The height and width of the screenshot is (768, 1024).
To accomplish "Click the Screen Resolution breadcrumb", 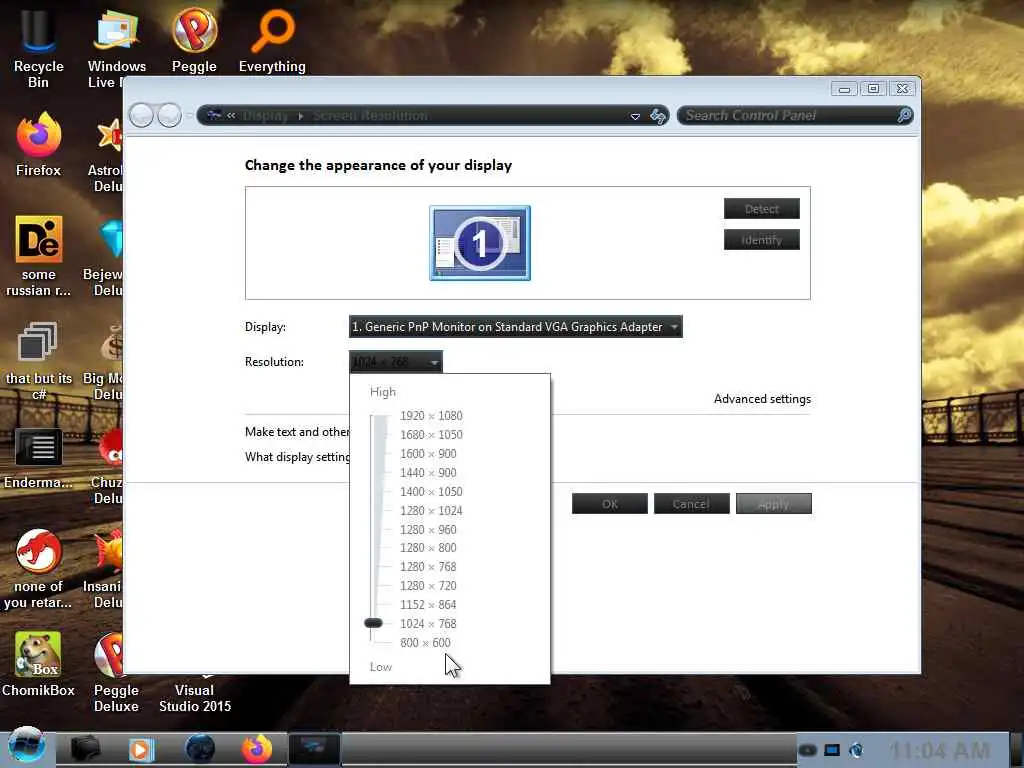I will [x=370, y=116].
